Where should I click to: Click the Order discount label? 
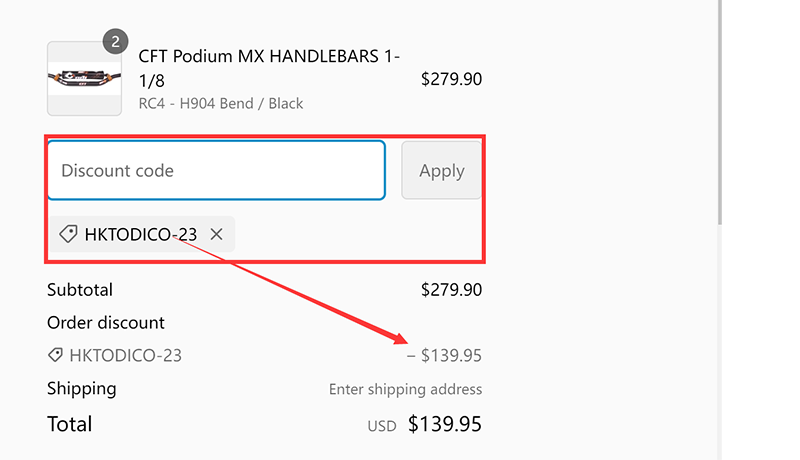(106, 323)
